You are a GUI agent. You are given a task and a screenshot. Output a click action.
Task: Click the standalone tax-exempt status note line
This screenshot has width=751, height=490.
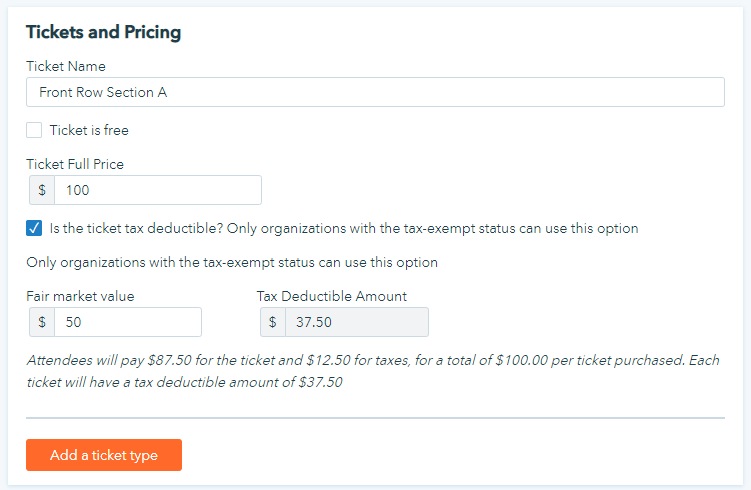(x=232, y=263)
